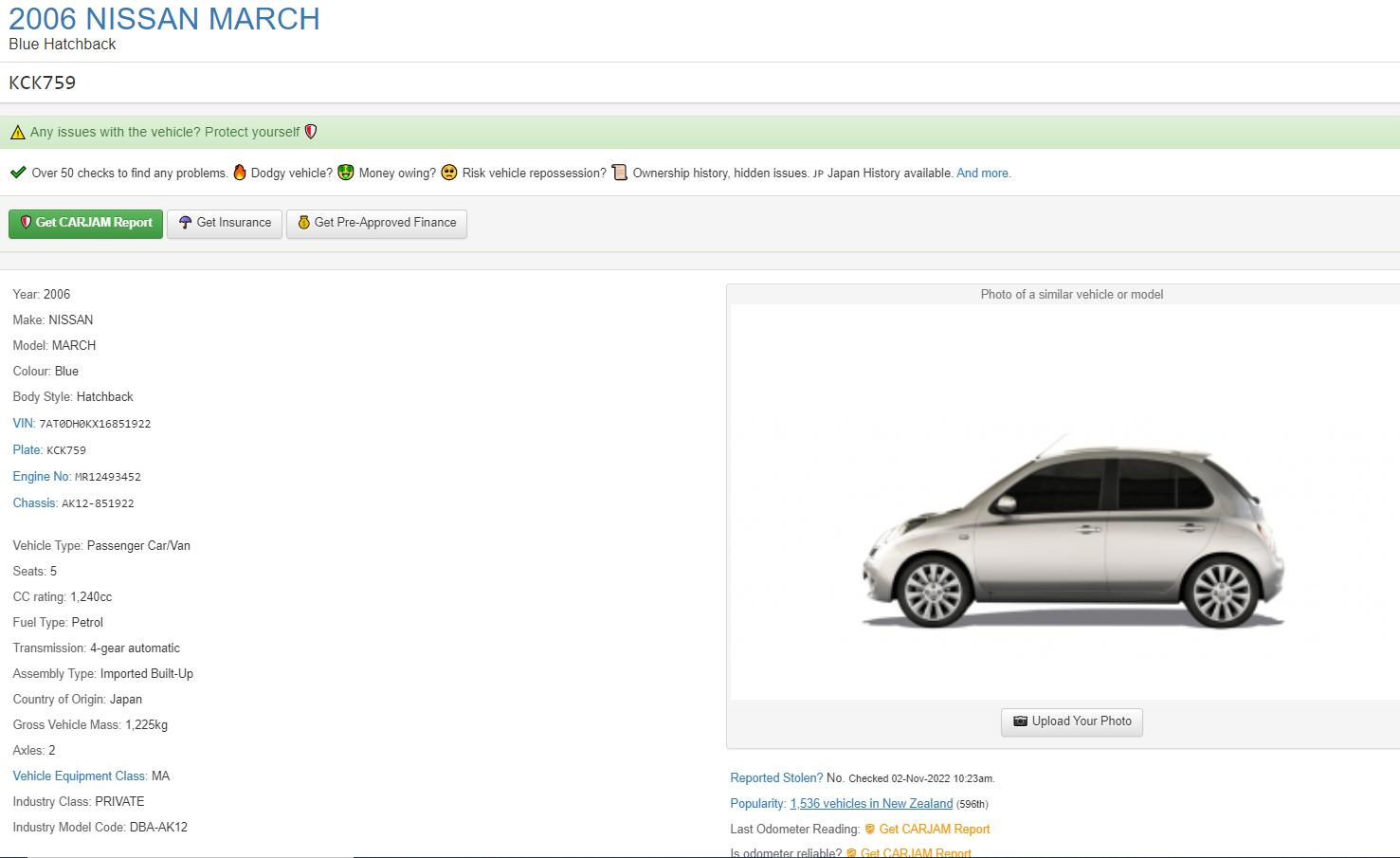Viewport: 1400px width, 858px height.
Task: Click the 'Any issues with the vehicle? Protect yourself' banner text
Action: [165, 133]
